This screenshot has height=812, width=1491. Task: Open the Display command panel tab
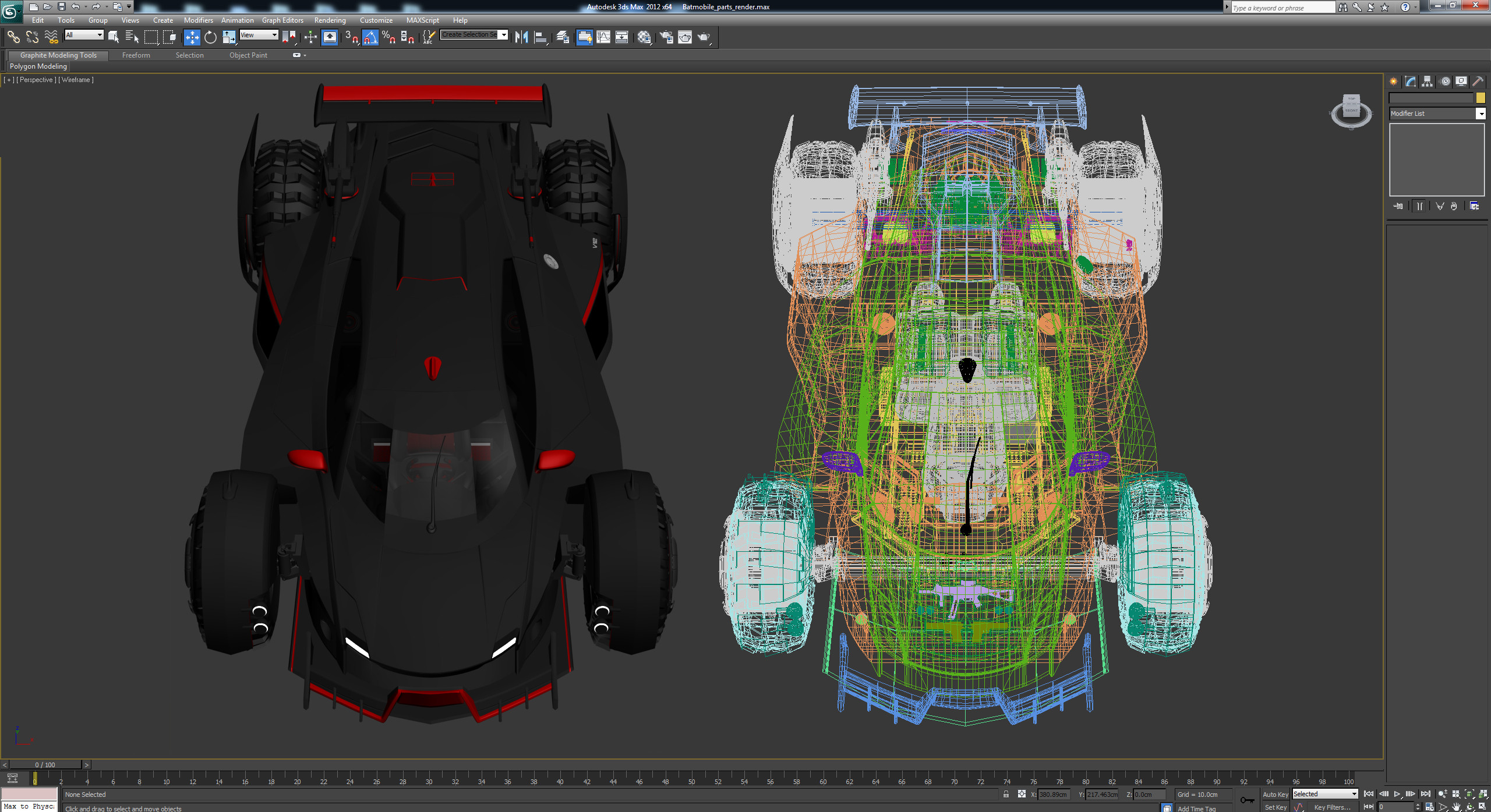[x=1461, y=81]
